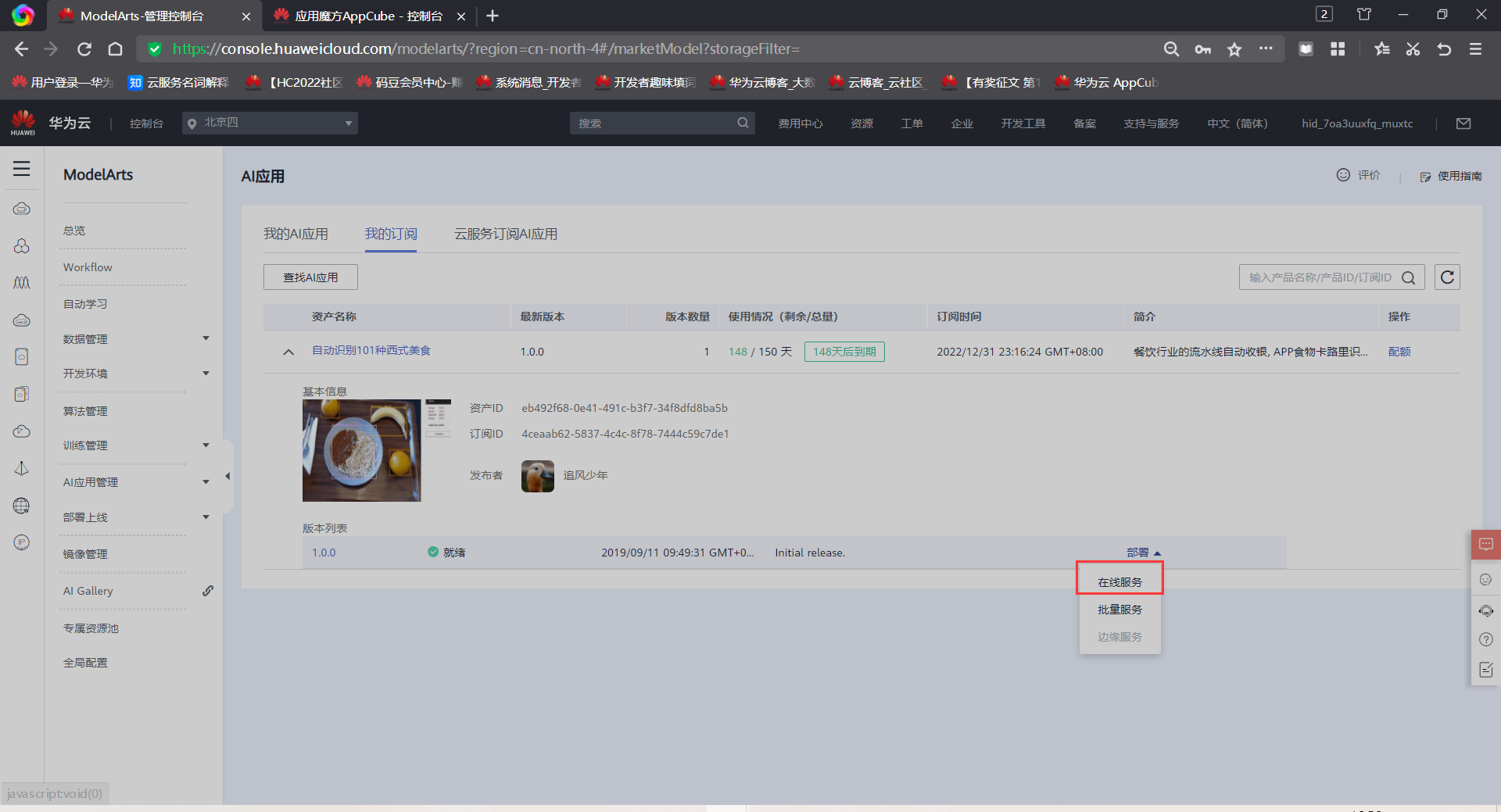Image resolution: width=1501 pixels, height=812 pixels.
Task: Click the globe icon in the left rail
Action: 22,506
